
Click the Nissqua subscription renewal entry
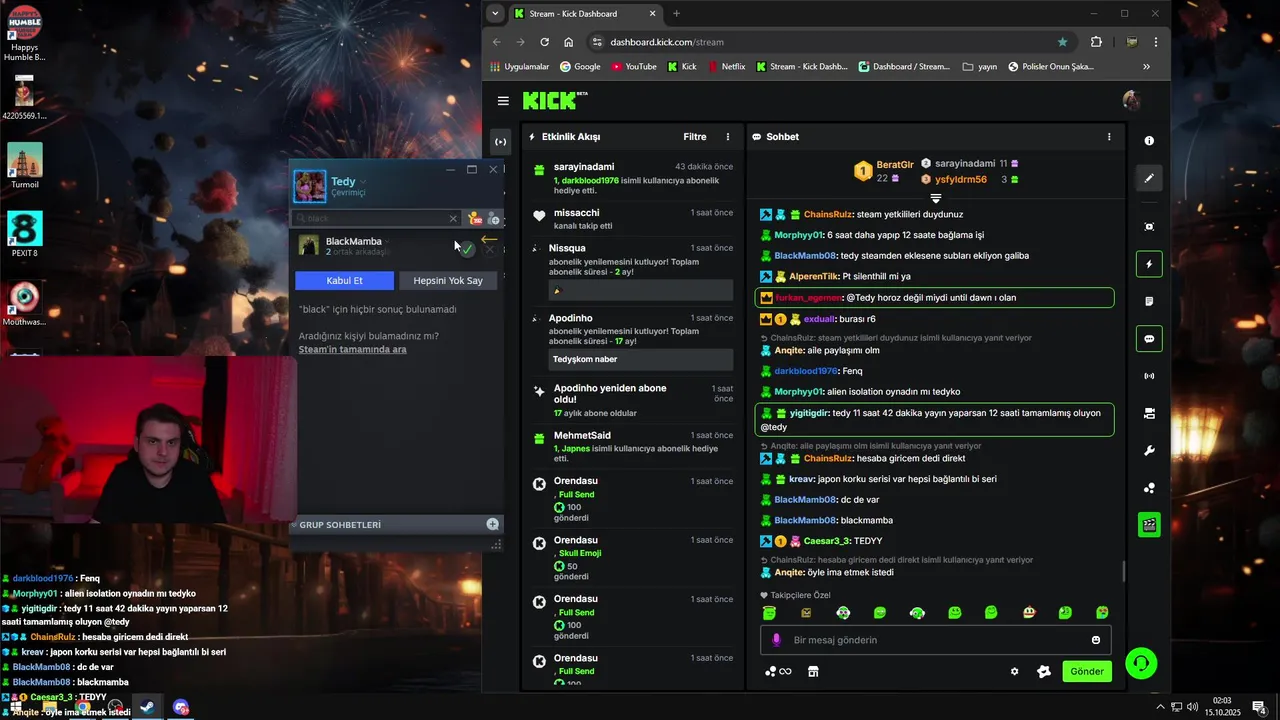tap(634, 270)
